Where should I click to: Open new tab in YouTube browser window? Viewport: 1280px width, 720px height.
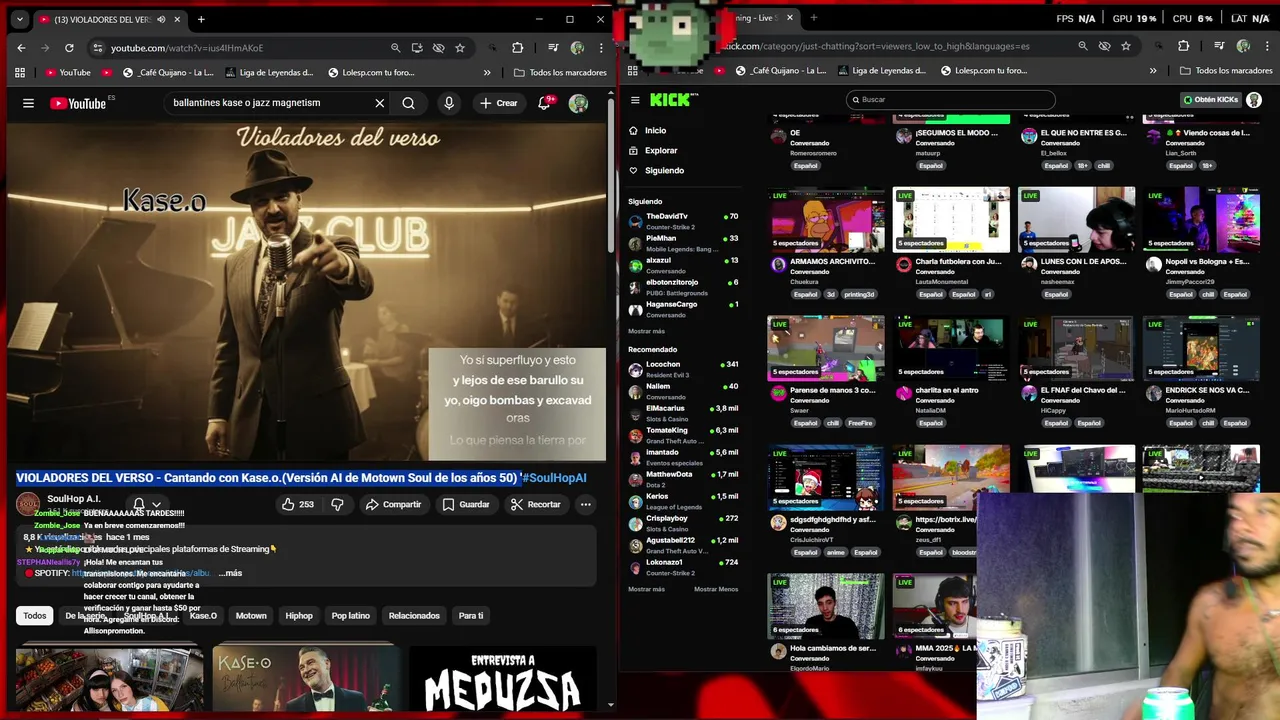(x=201, y=19)
